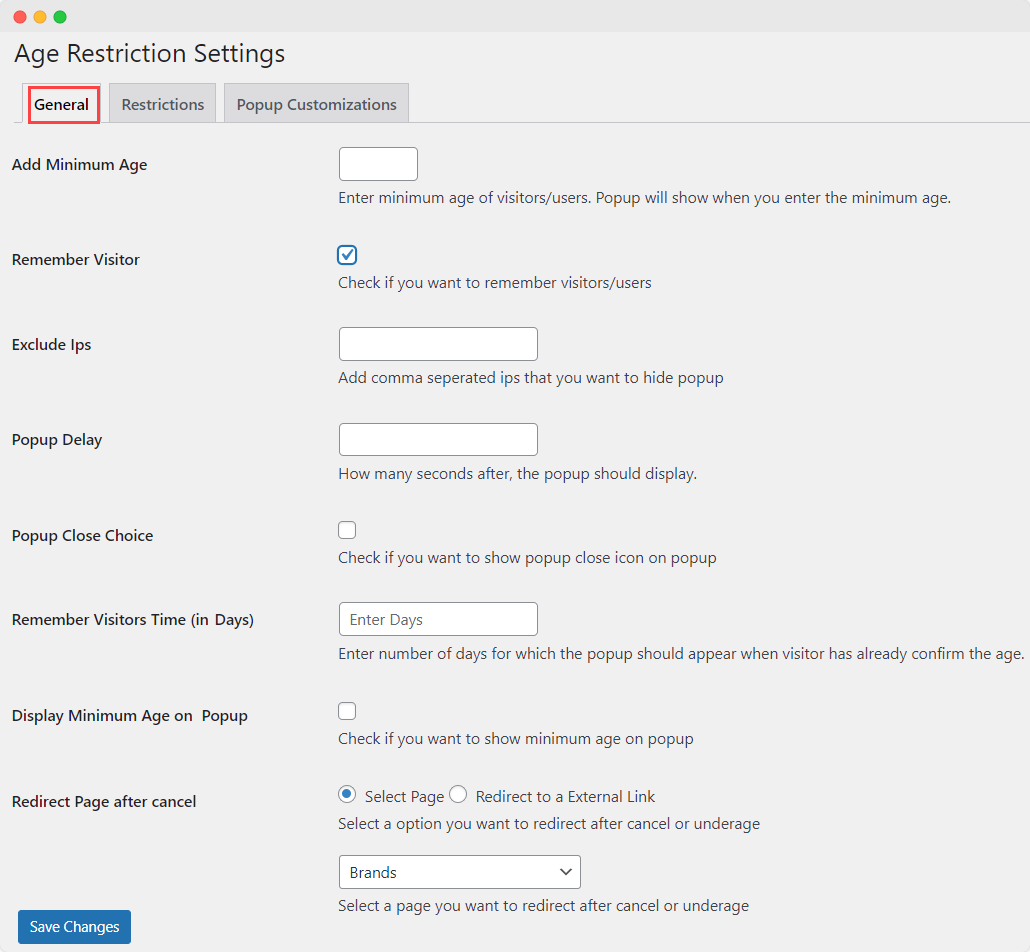Open the Popup Customizations tab
The image size is (1030, 952).
coord(316,103)
